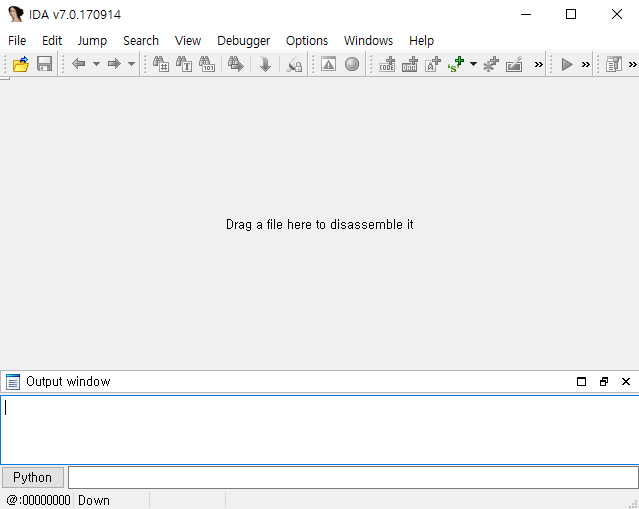Open the back-navigation history dropdown
The height and width of the screenshot is (509, 639).
96,64
